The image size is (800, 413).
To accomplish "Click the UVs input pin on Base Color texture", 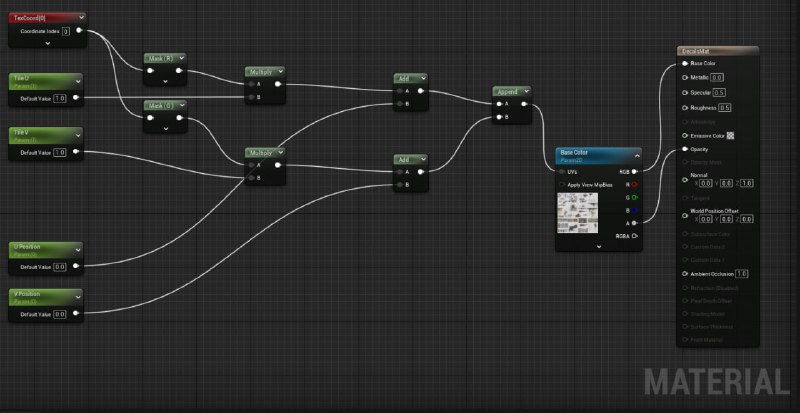I will pos(562,172).
